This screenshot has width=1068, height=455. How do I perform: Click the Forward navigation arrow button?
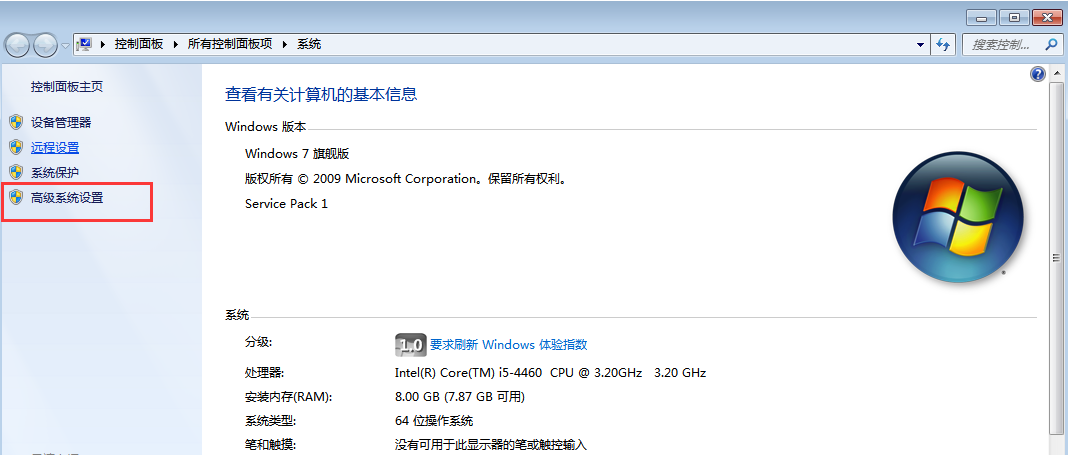coord(46,45)
